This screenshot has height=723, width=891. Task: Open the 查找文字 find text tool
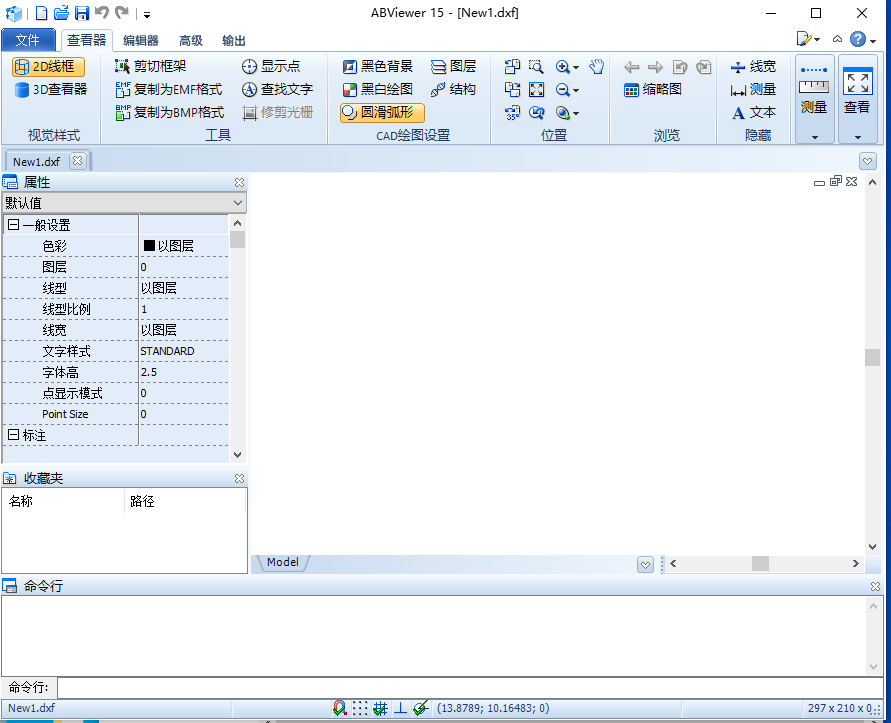point(277,89)
